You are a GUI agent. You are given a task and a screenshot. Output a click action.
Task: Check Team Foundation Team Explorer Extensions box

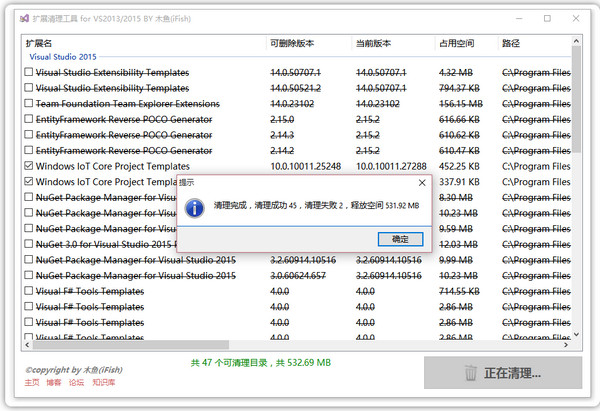[29, 103]
